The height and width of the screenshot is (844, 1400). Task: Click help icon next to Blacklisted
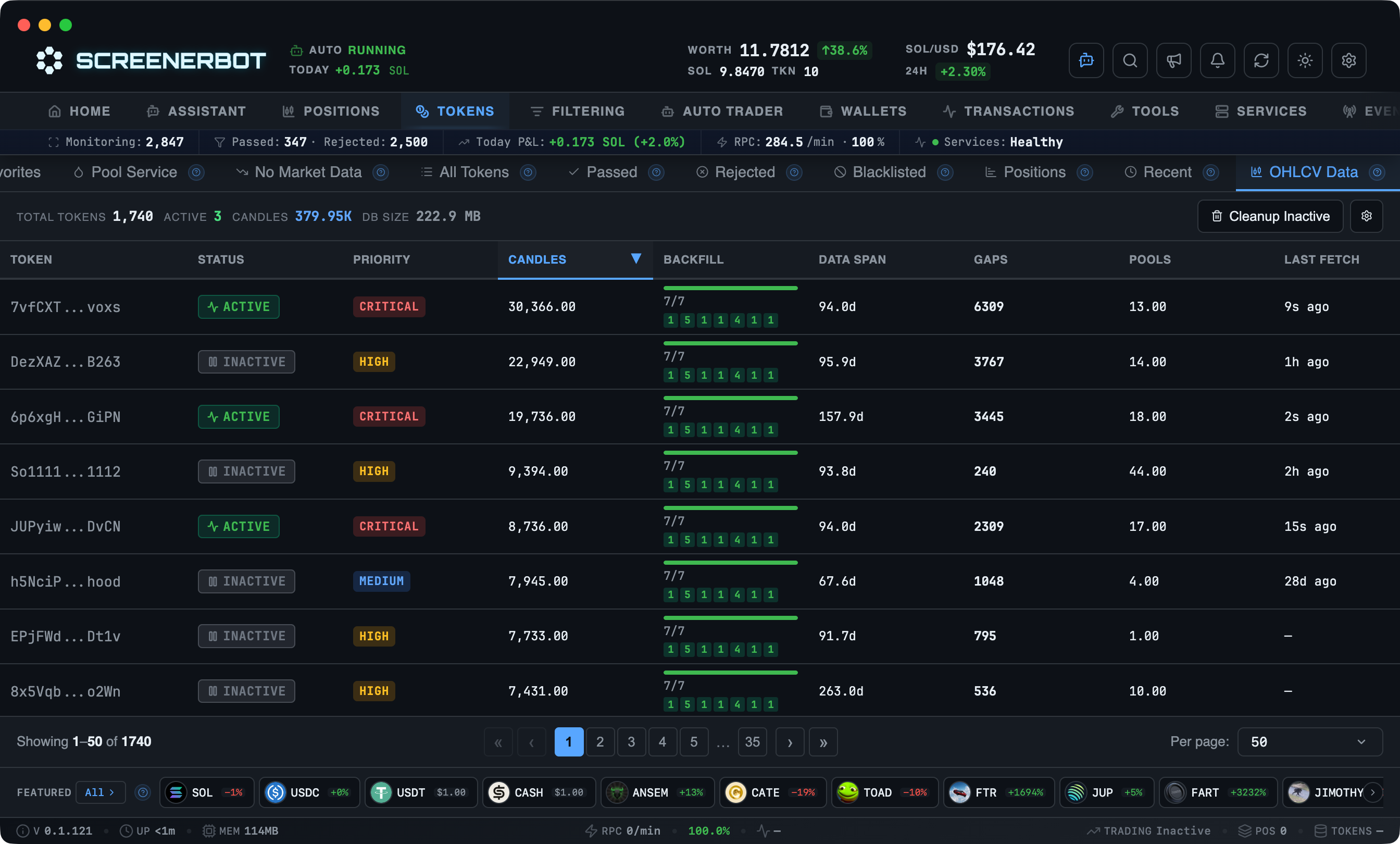(945, 172)
